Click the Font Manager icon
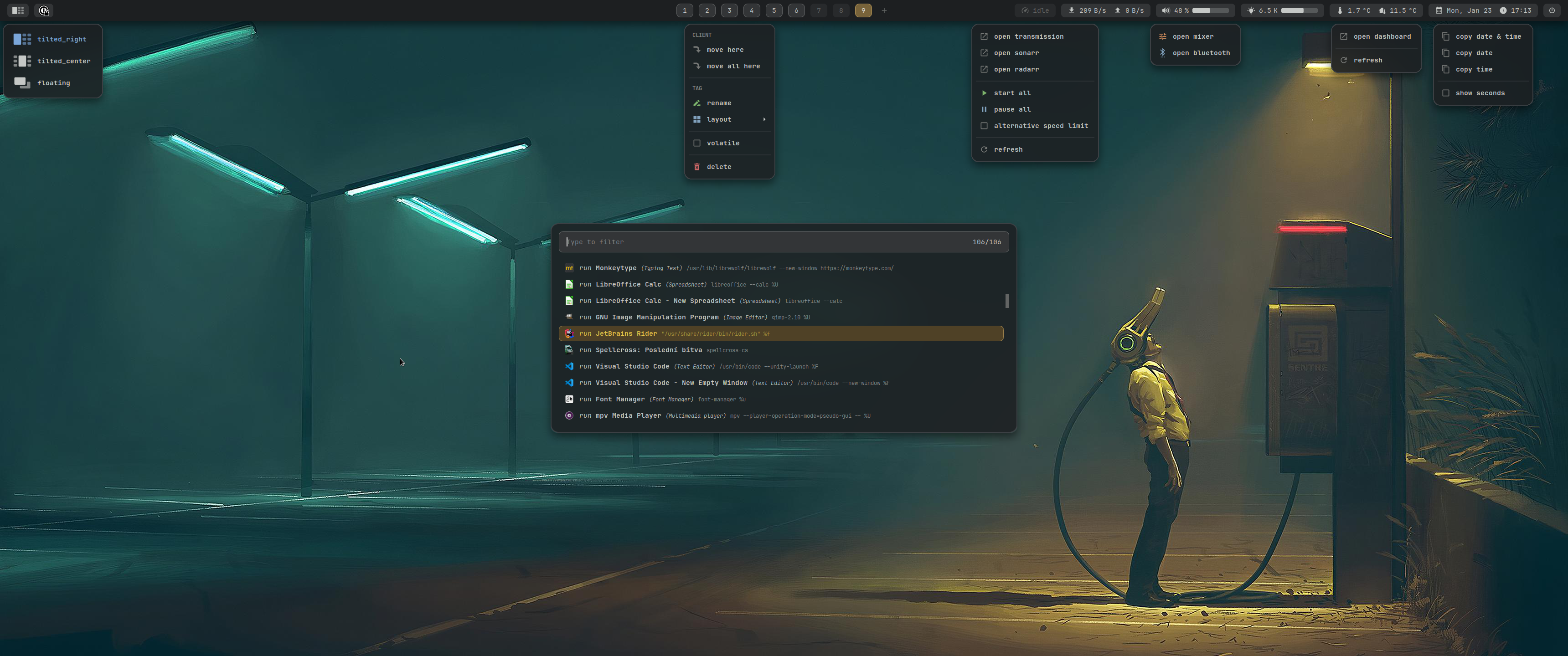Image resolution: width=1568 pixels, height=656 pixels. [x=569, y=399]
